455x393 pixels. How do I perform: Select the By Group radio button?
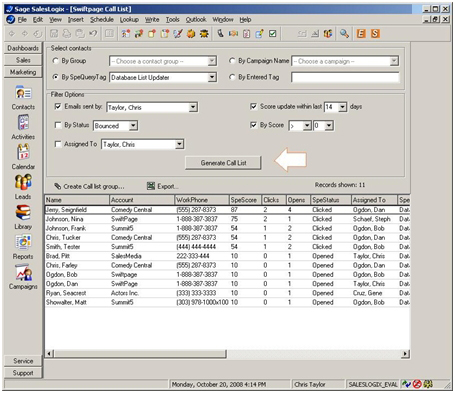coord(56,61)
